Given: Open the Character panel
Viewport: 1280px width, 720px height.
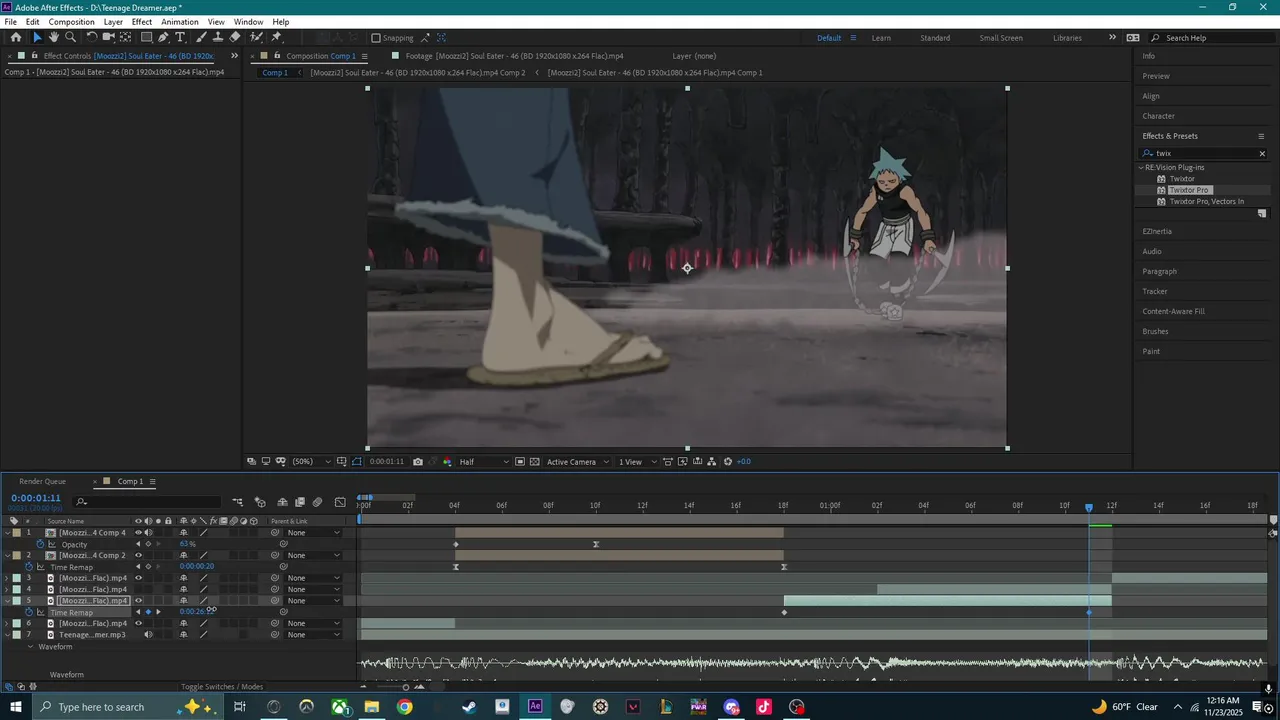Looking at the screenshot, I should coord(1159,116).
